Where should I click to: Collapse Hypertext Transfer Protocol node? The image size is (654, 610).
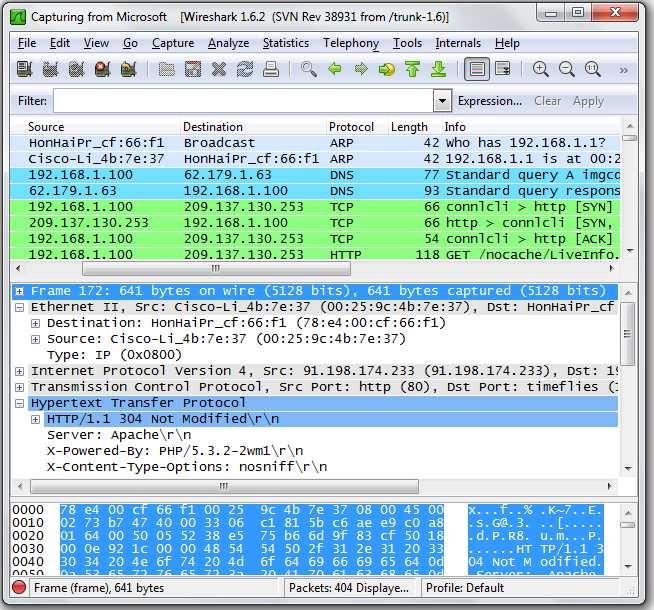[19, 403]
